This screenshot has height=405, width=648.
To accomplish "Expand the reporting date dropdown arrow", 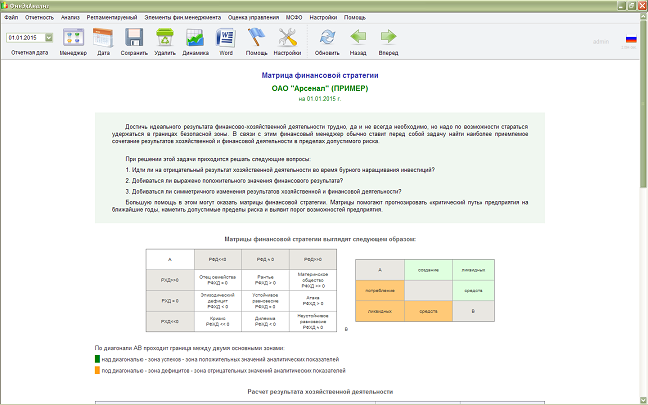I will pos(49,38).
